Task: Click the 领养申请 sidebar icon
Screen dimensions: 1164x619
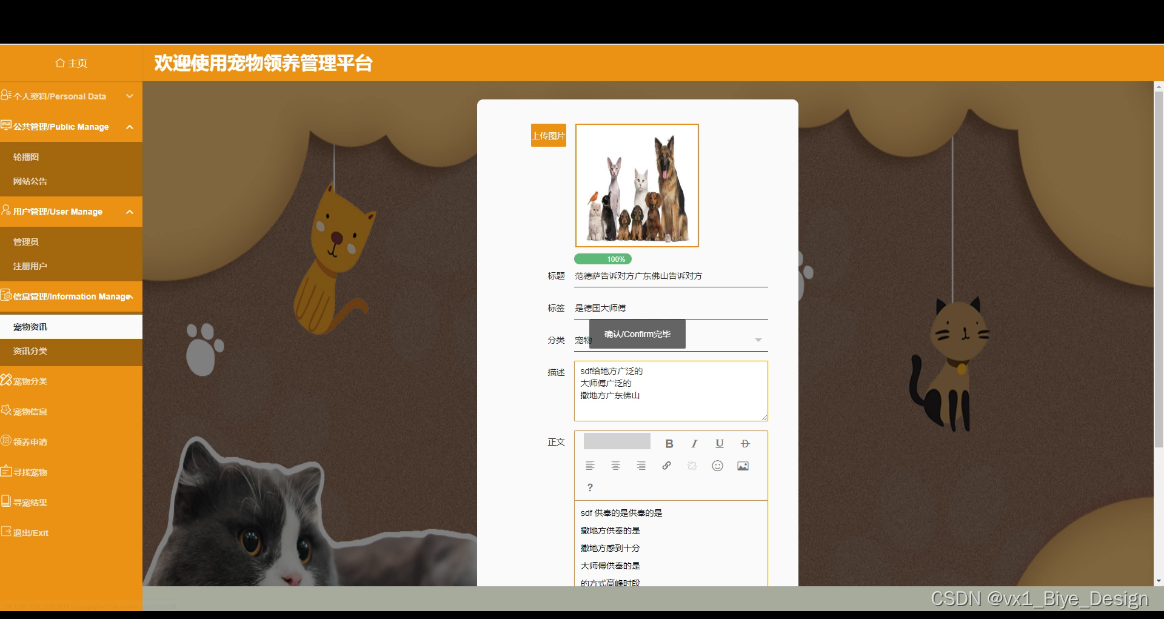Action: 6,440
